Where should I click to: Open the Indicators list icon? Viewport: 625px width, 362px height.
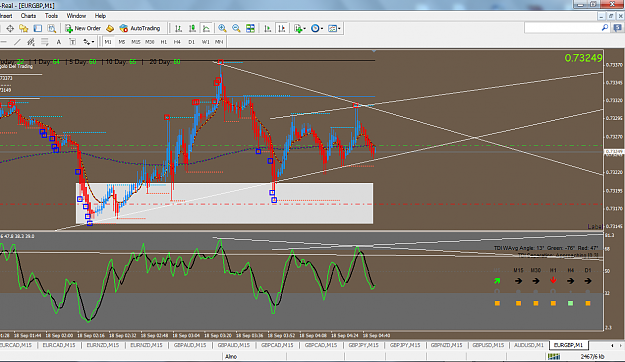(297, 28)
